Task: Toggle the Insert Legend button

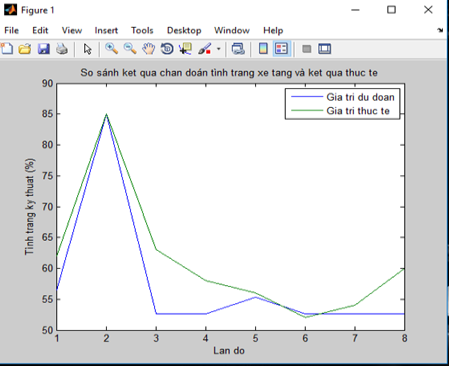Action: (282, 49)
